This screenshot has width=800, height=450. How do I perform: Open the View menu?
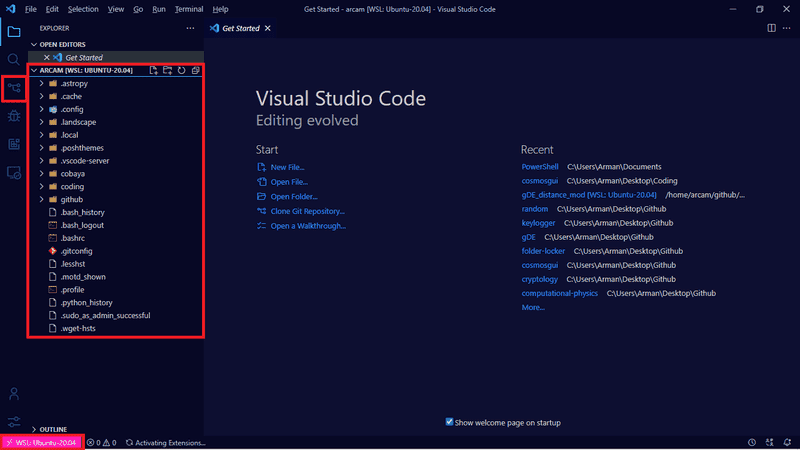tap(116, 9)
